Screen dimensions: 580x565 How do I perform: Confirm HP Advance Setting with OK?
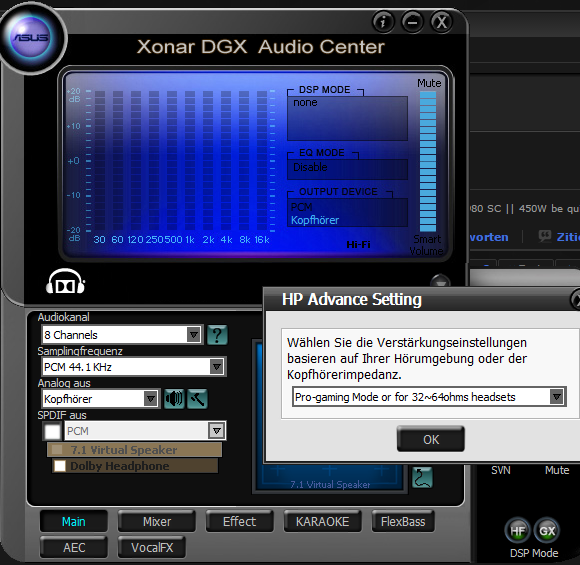431,439
